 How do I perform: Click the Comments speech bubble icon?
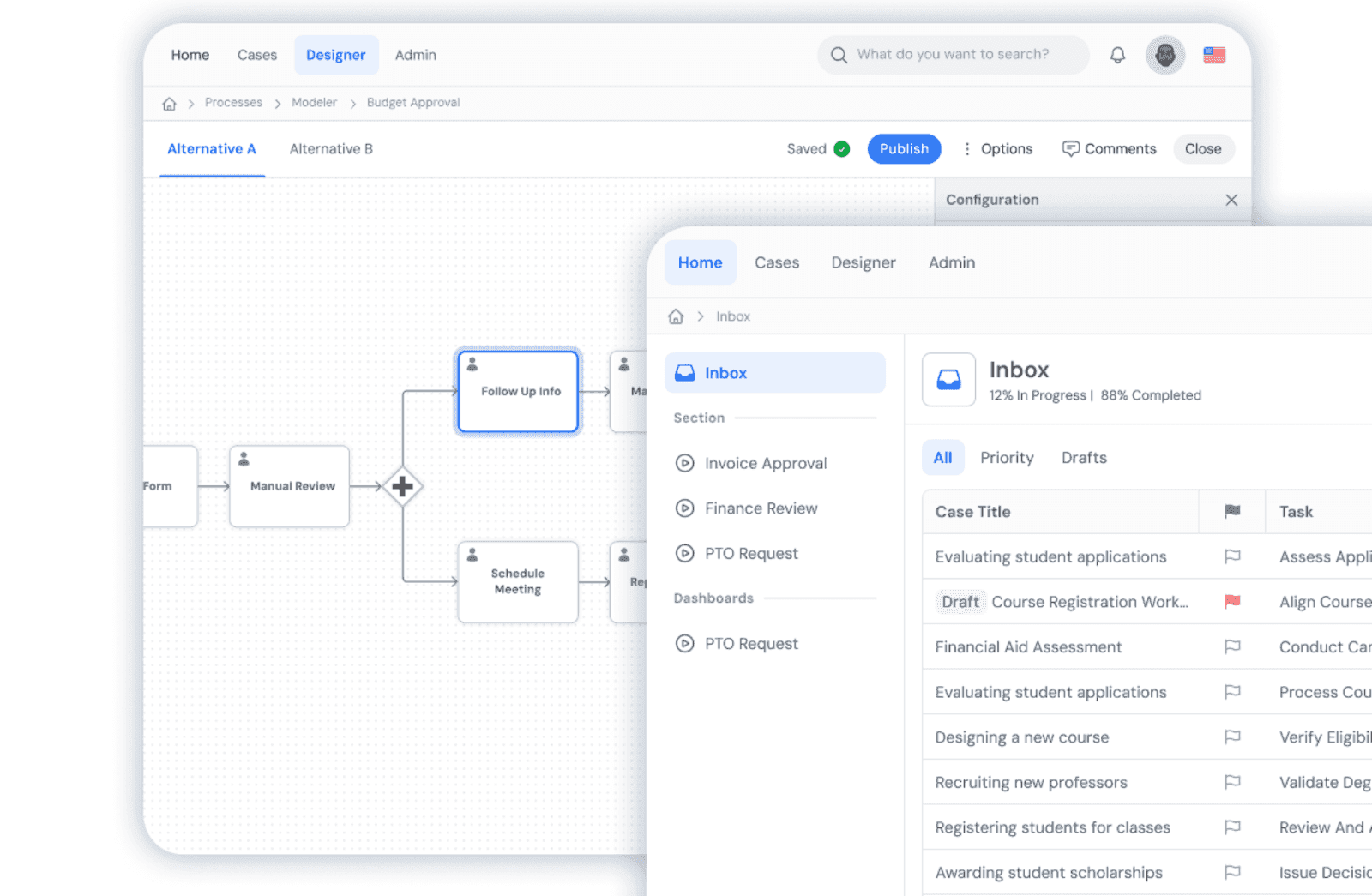(1071, 148)
